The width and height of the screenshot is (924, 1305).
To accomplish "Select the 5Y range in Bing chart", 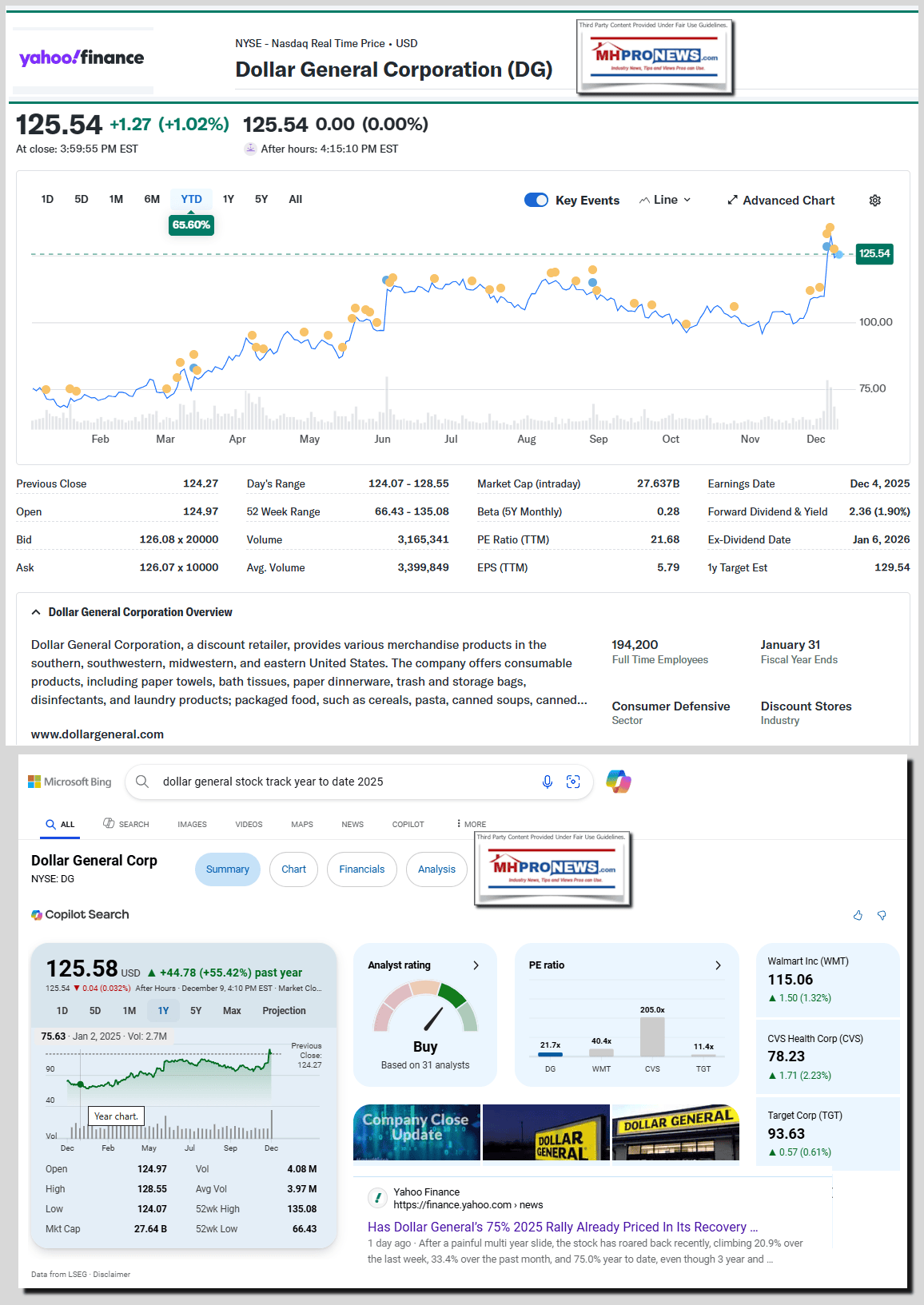I will (196, 1011).
